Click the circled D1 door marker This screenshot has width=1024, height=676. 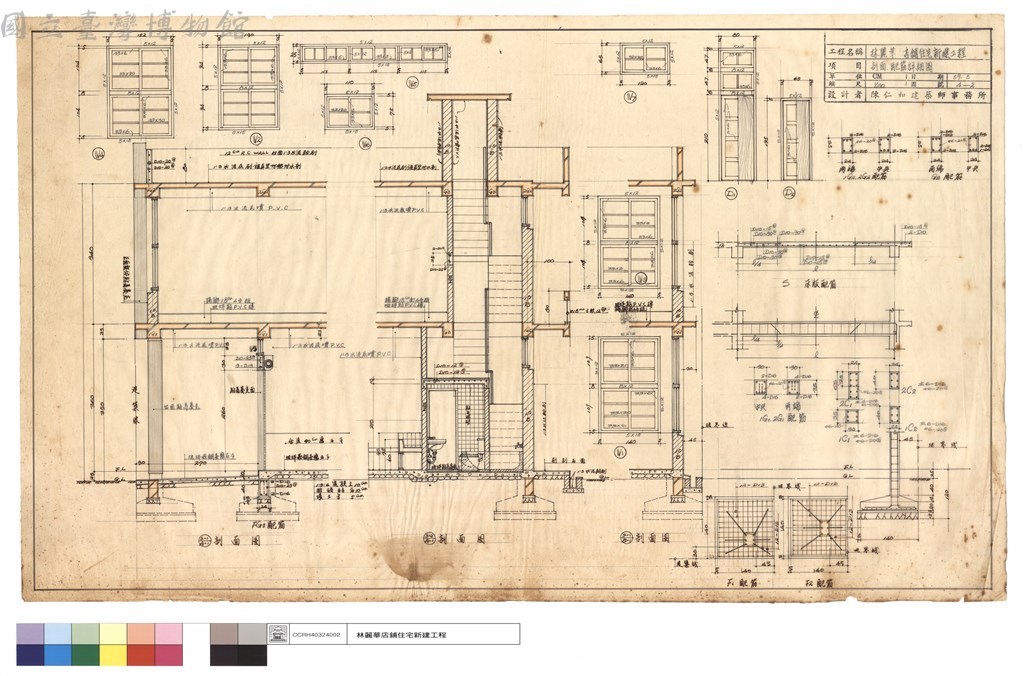[731, 194]
